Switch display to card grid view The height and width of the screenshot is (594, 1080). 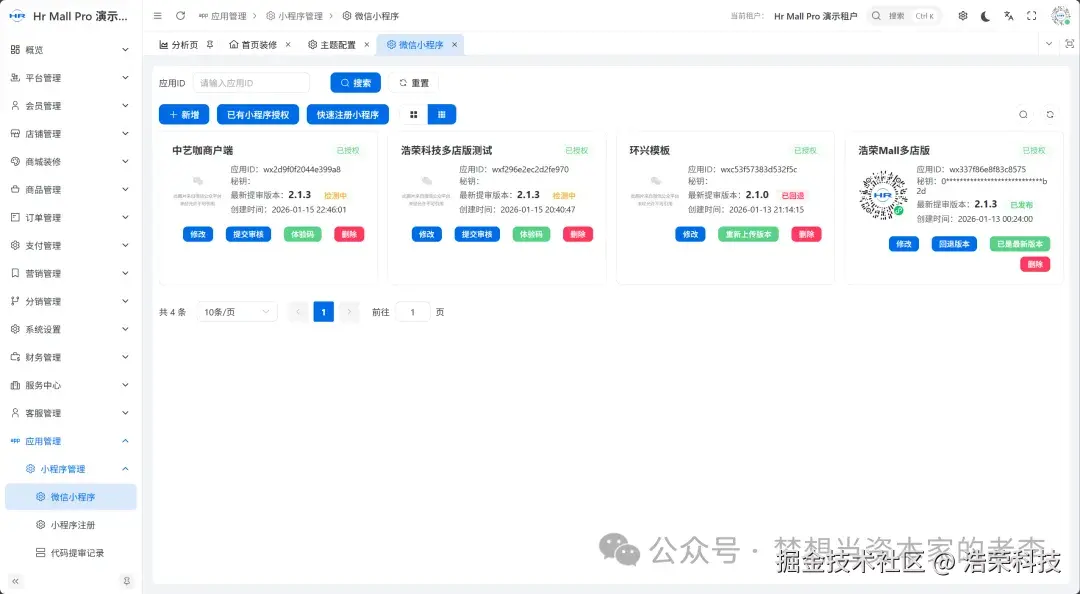414,114
